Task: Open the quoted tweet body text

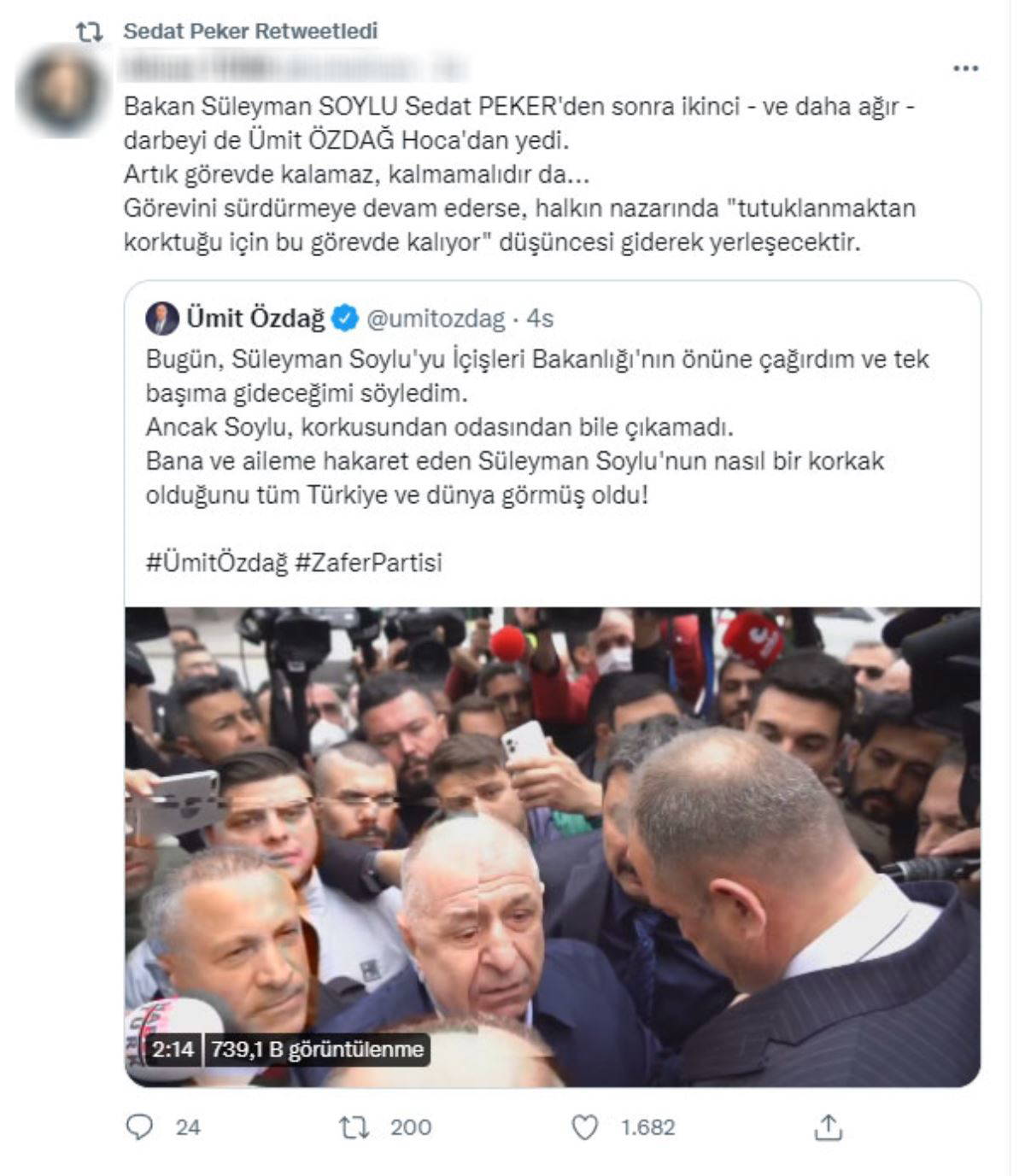Action: click(537, 427)
